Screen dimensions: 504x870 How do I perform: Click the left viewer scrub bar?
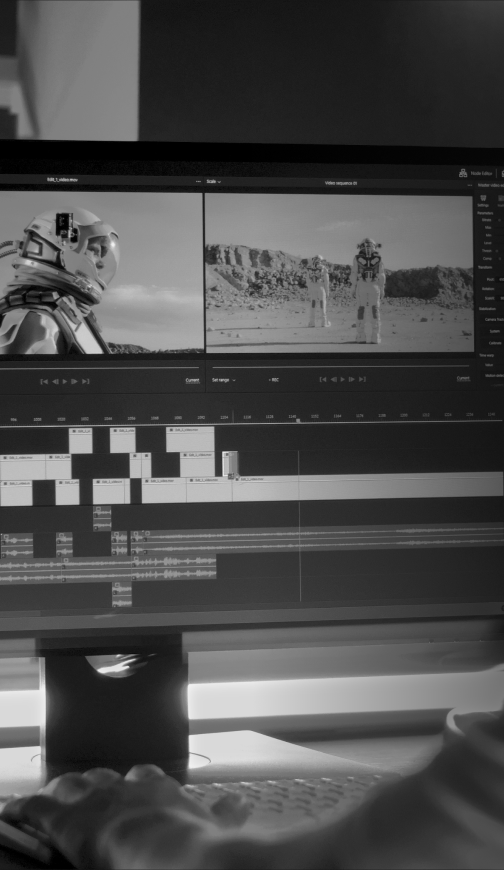(99, 367)
